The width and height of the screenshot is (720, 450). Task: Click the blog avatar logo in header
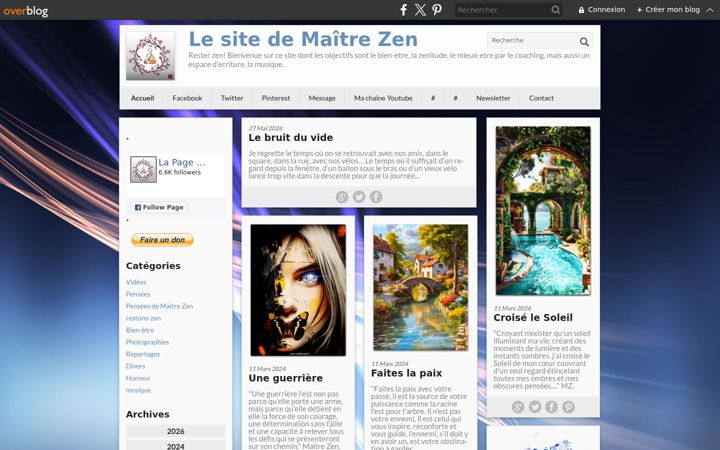pos(151,56)
